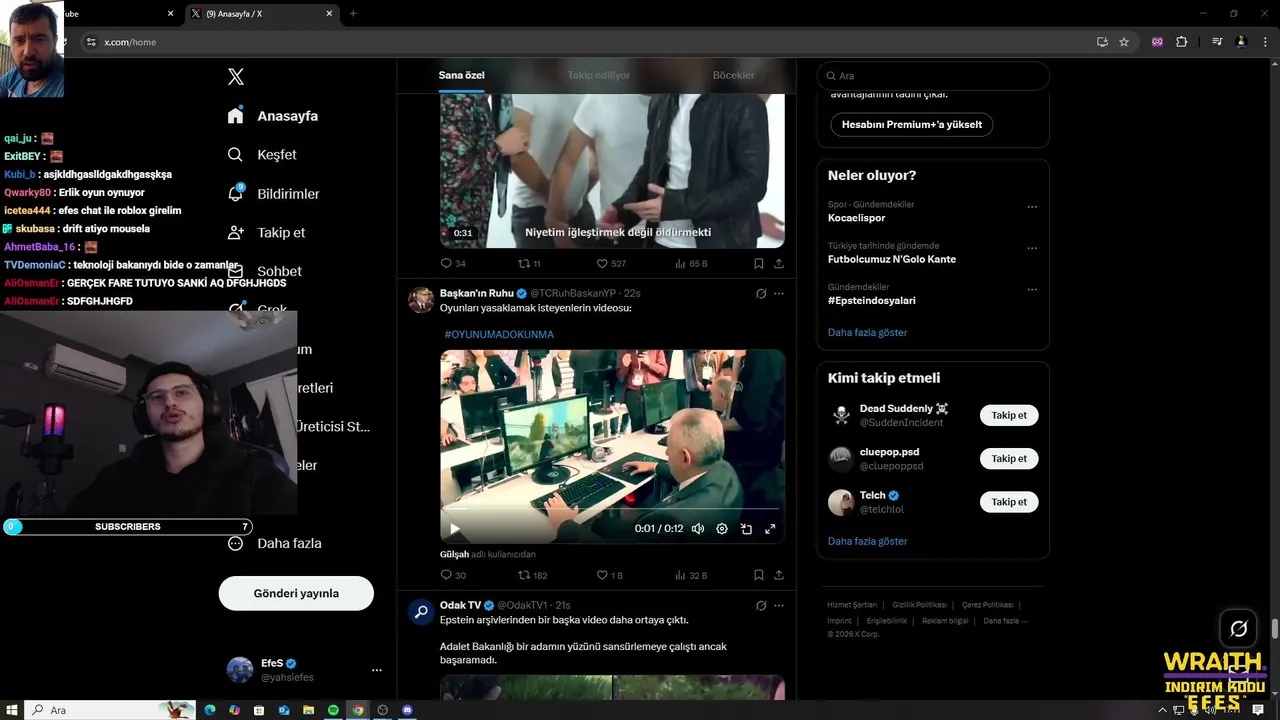The width and height of the screenshot is (1280, 720).
Task: Open more options for N'Golo Kante trend
Action: (x=1032, y=248)
